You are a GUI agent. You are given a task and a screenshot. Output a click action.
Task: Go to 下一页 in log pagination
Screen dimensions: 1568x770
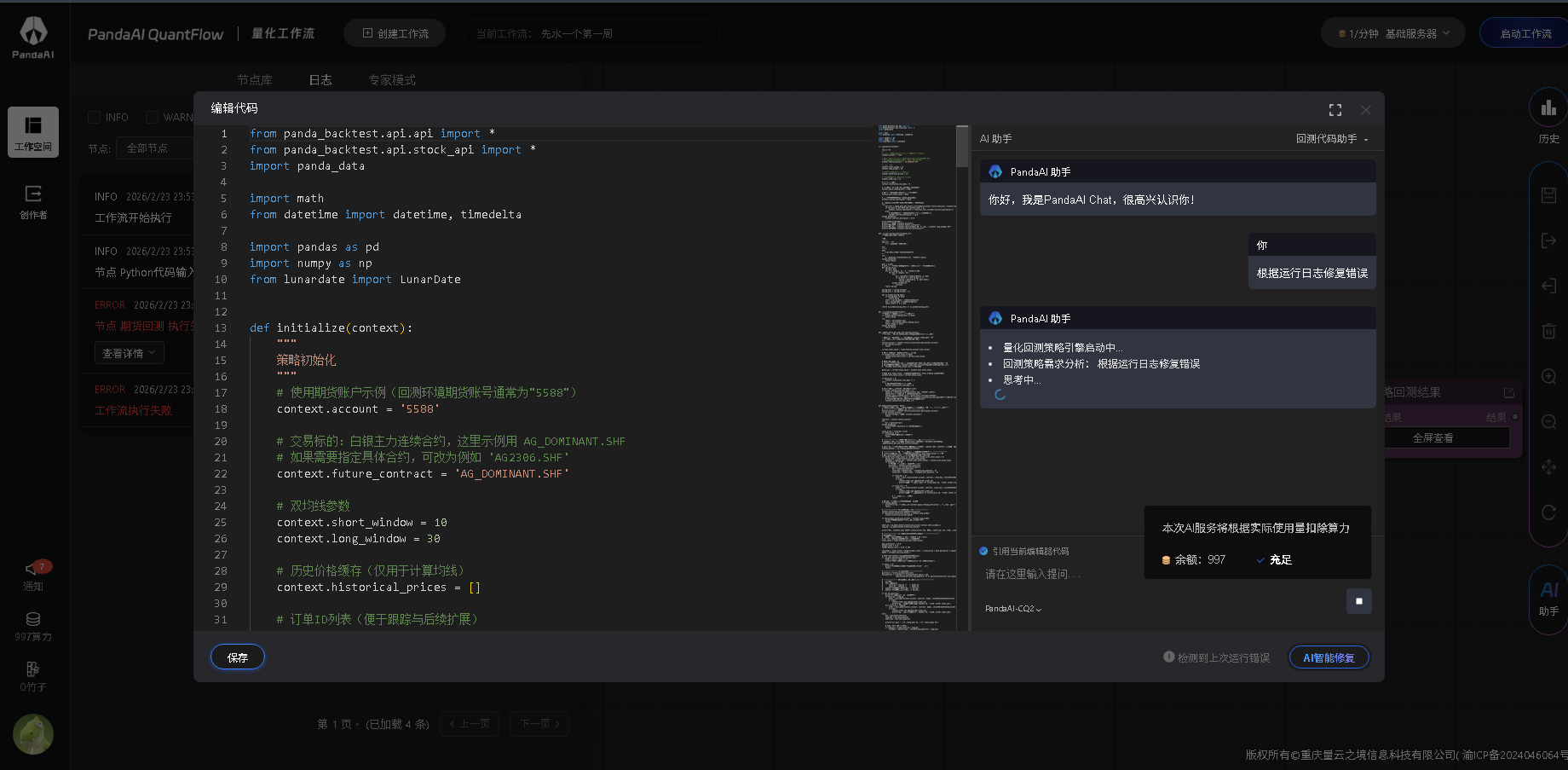539,724
